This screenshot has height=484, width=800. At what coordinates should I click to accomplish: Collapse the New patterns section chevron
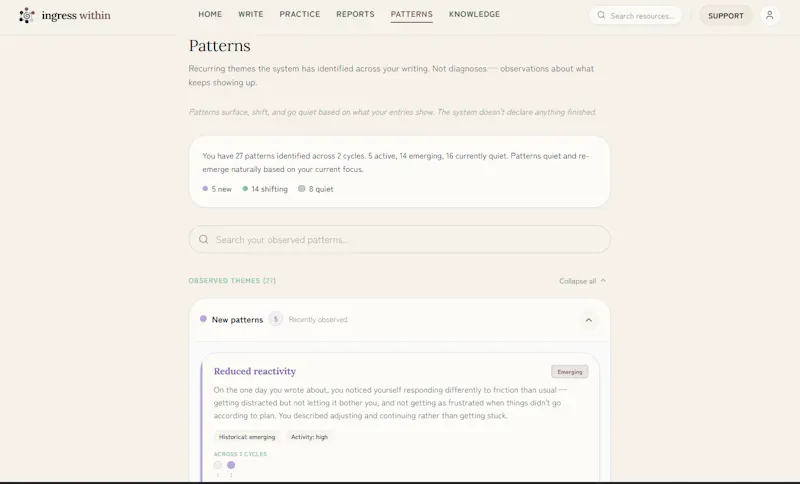pos(588,320)
